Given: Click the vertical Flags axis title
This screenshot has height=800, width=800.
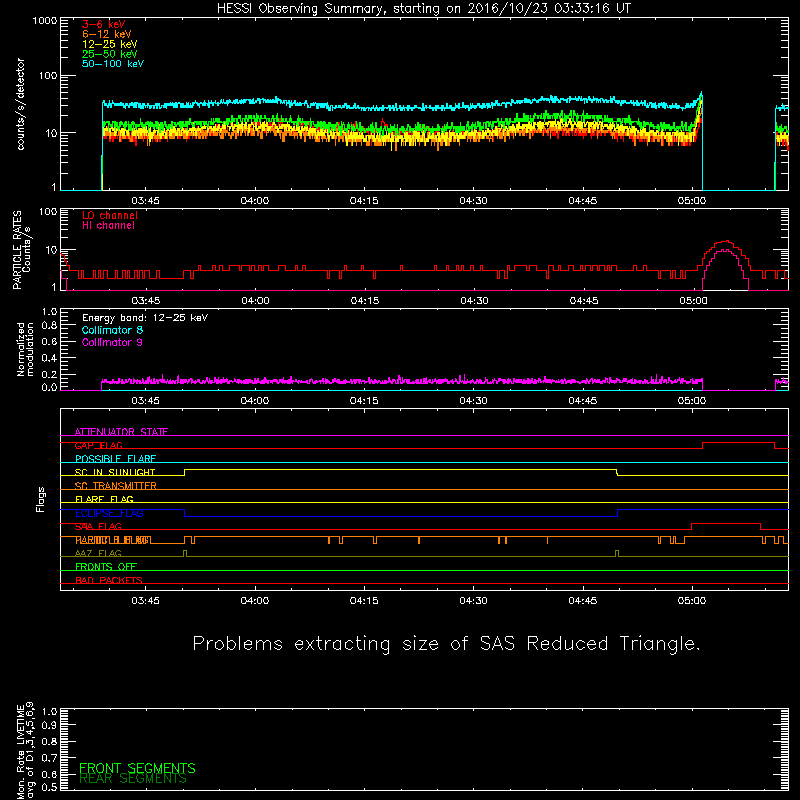Looking at the screenshot, I should pyautogui.click(x=41, y=499).
